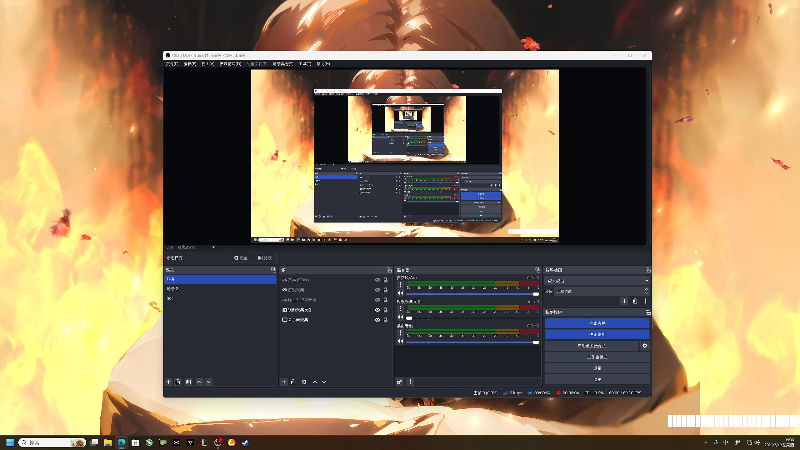Adjust first mixer channel volume slider
The height and width of the screenshot is (450, 800).
[x=472, y=294]
